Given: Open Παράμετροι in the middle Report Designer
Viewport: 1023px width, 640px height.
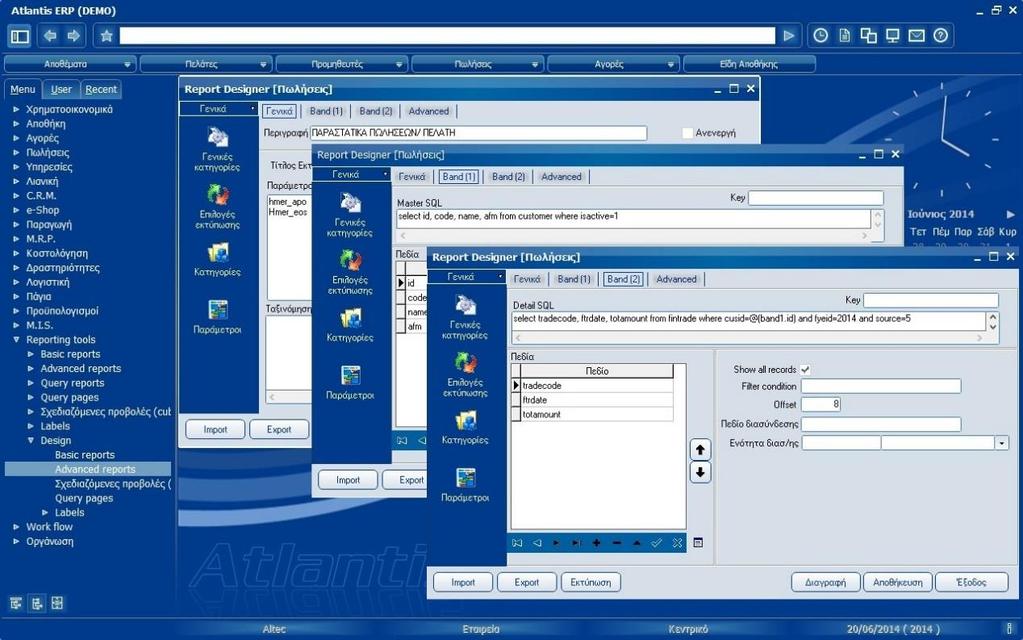Looking at the screenshot, I should [350, 383].
